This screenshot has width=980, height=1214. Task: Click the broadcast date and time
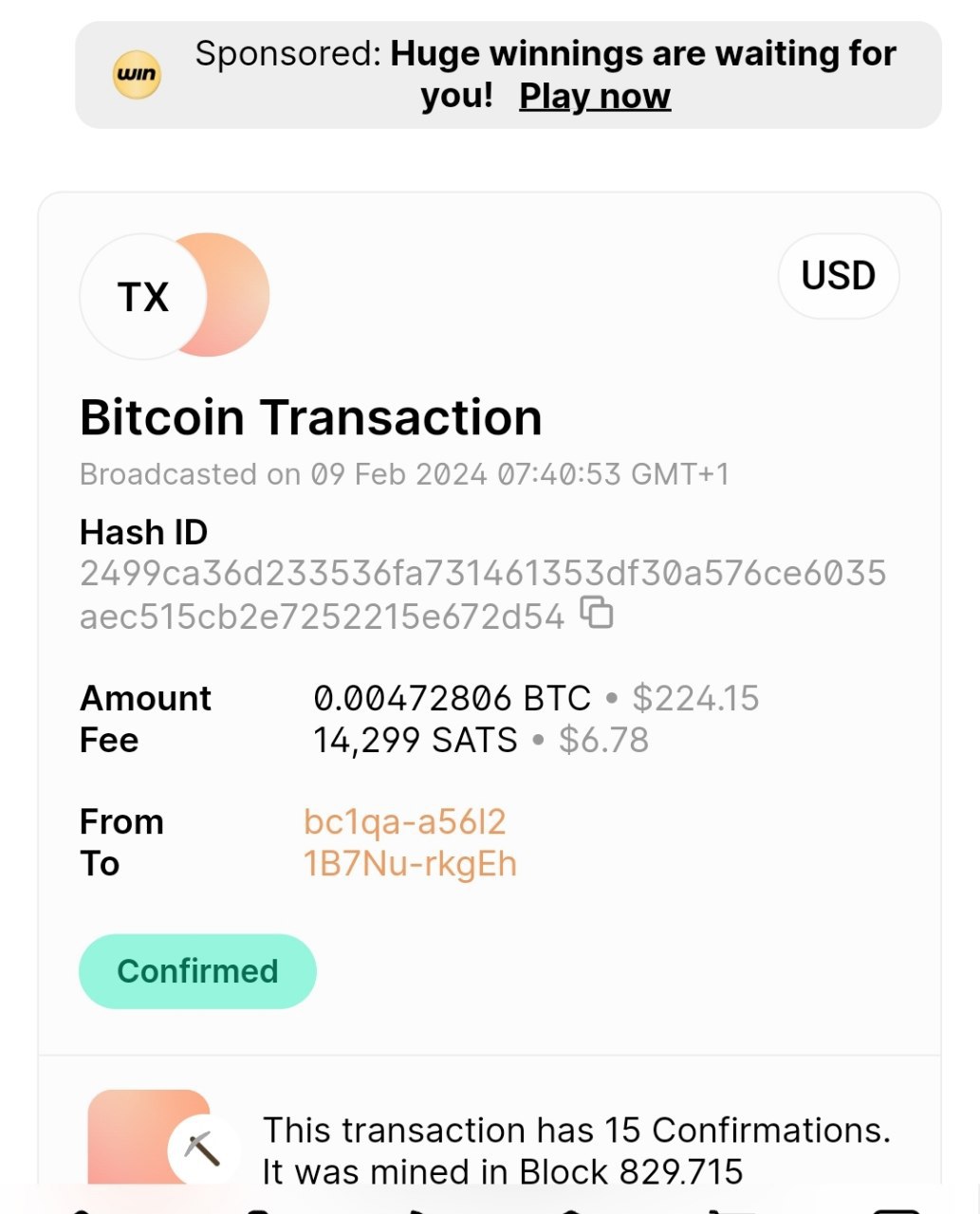[404, 474]
